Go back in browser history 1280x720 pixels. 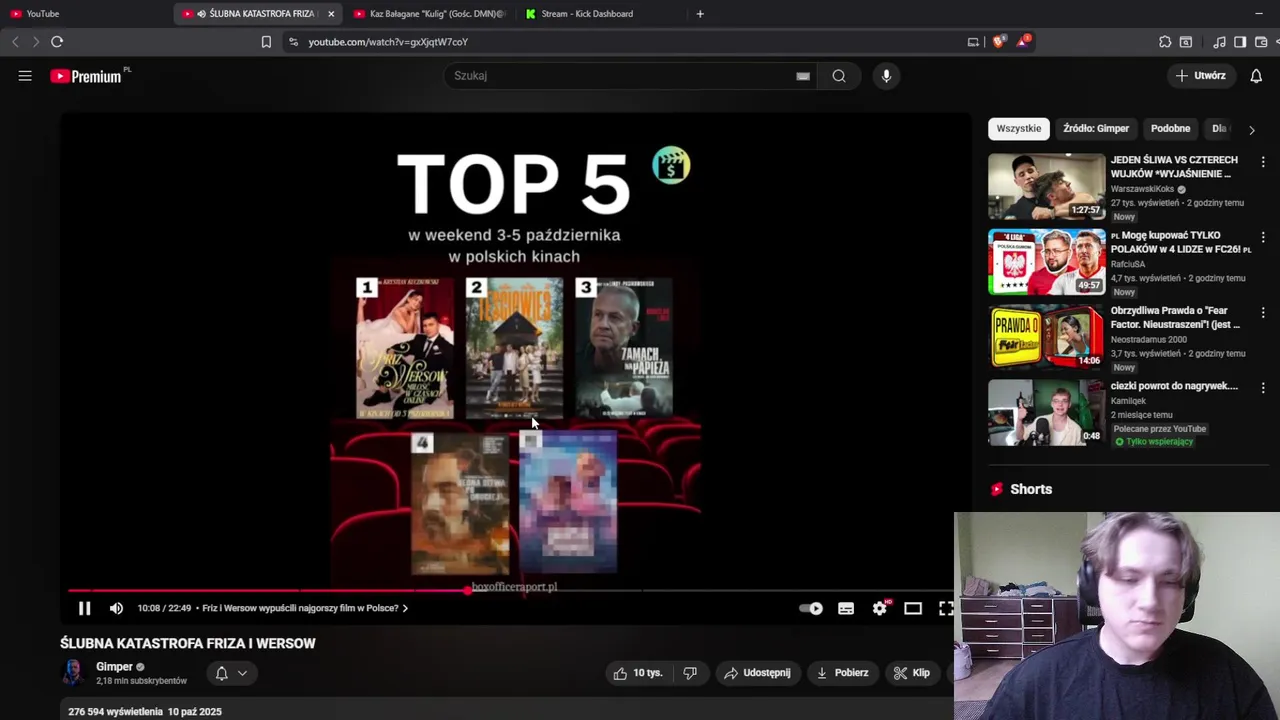click(x=15, y=42)
